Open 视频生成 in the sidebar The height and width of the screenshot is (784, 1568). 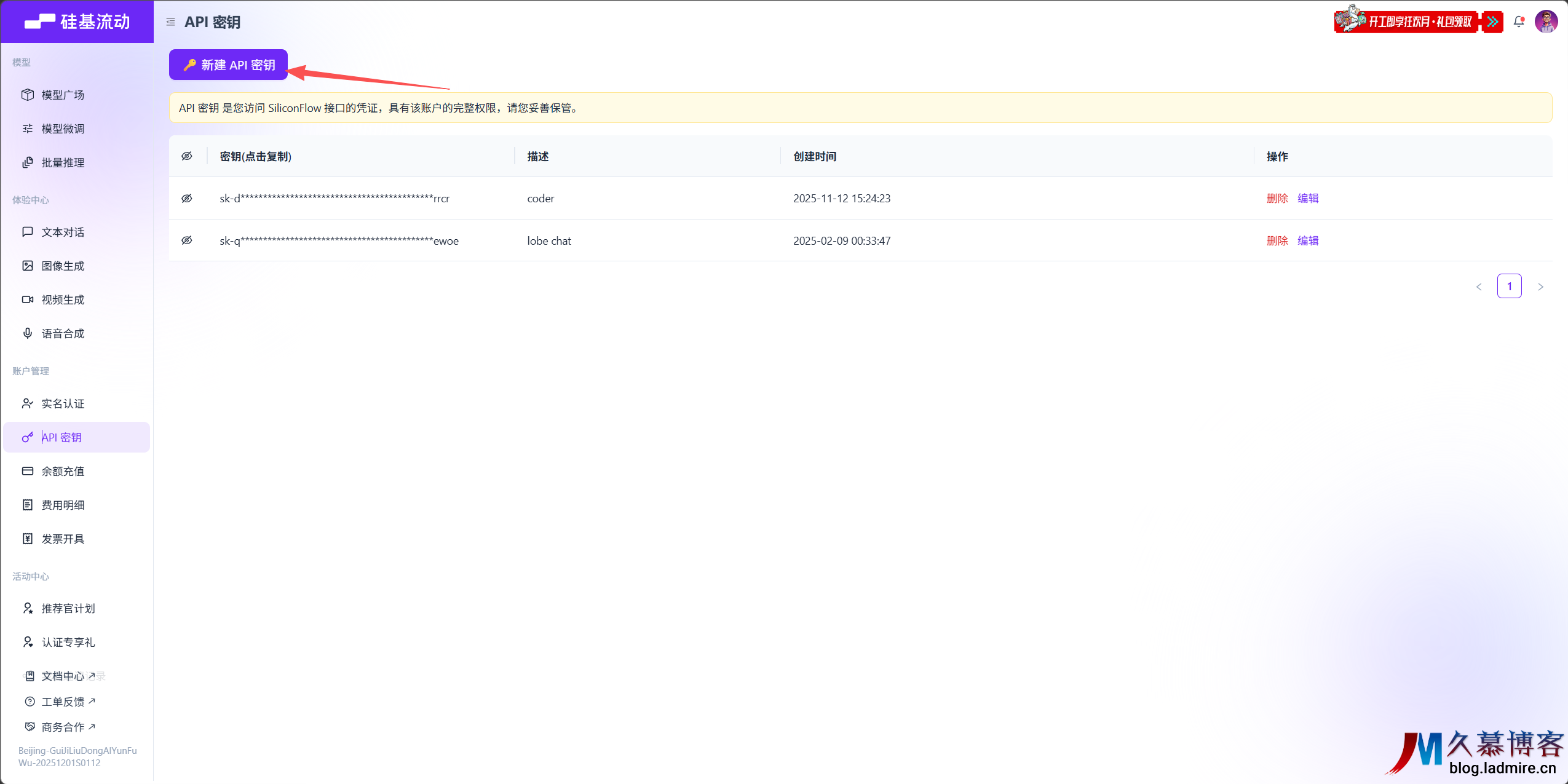pos(63,299)
